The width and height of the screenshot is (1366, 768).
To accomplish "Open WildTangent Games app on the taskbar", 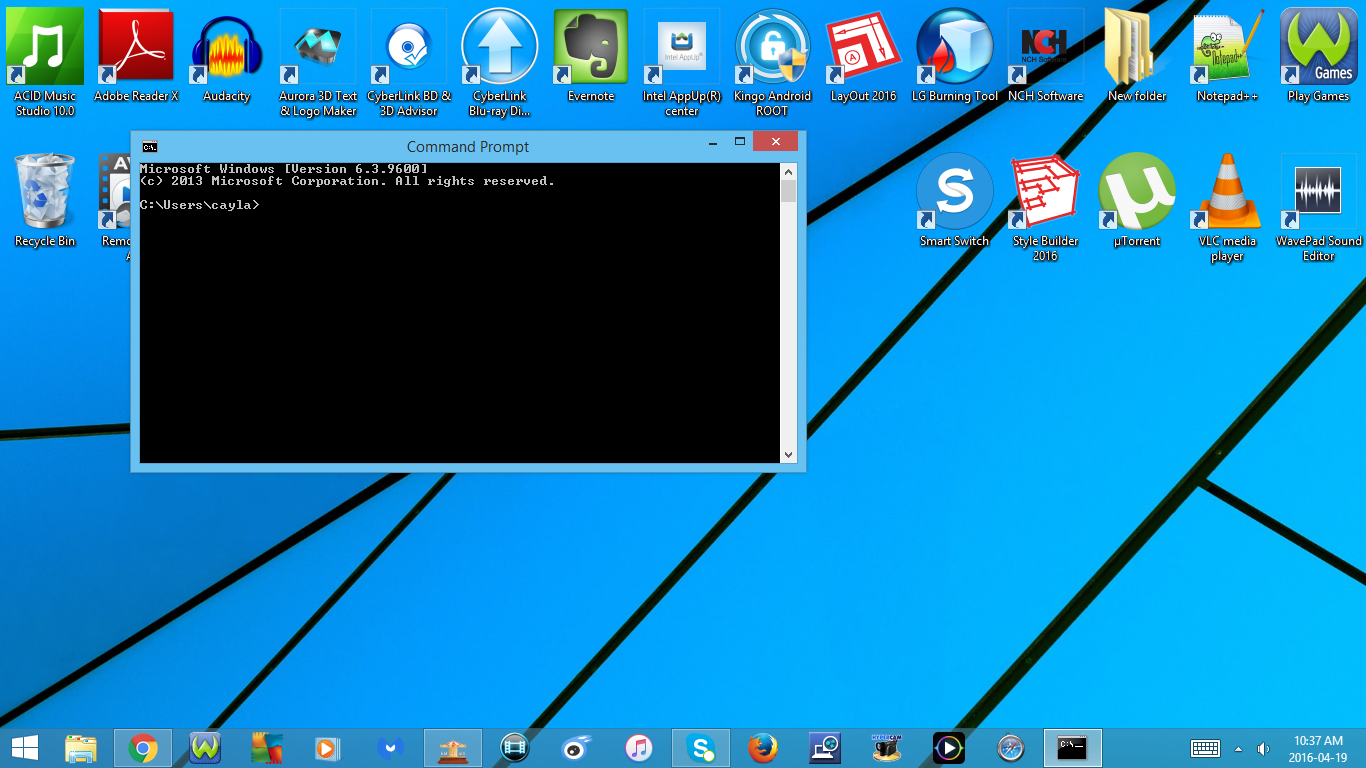I will point(205,748).
